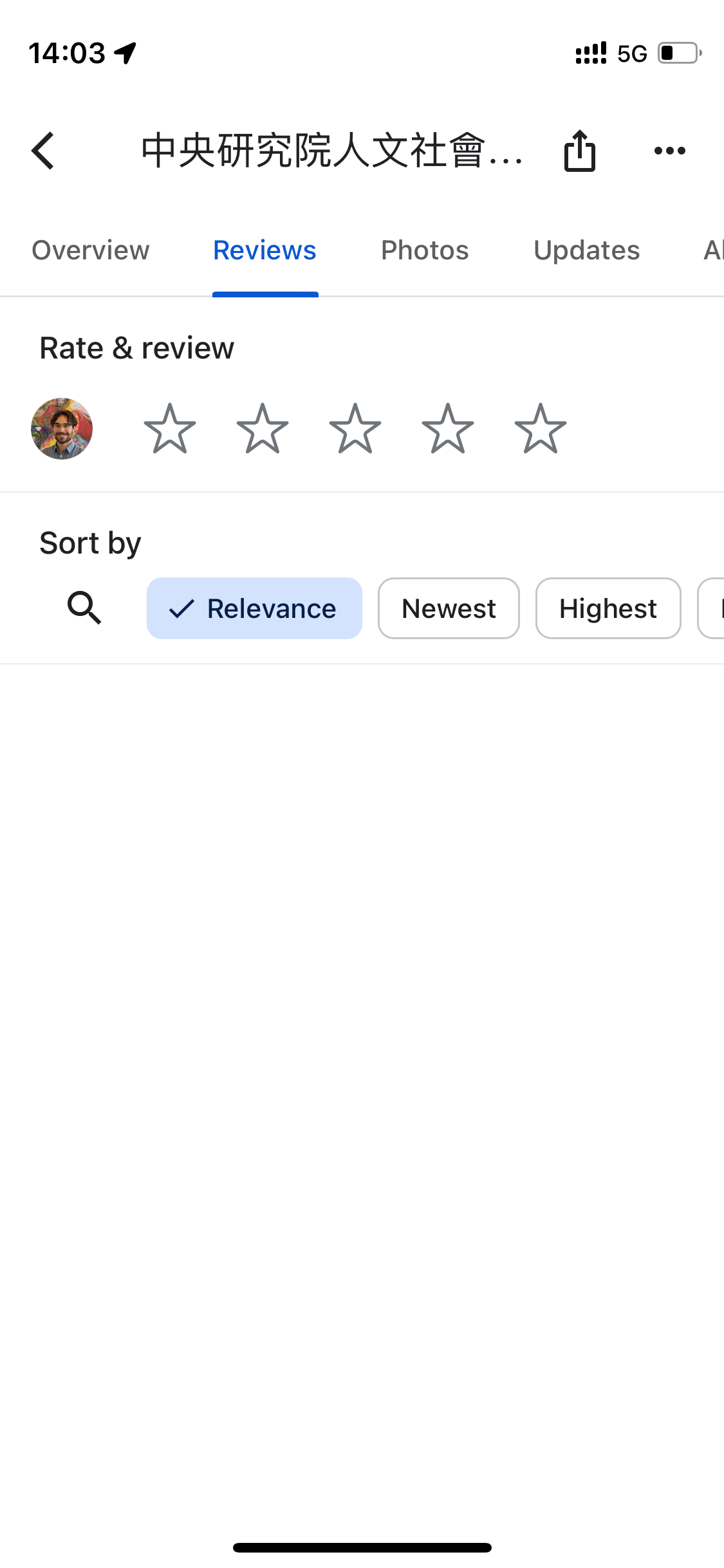Rate three stars
The image size is (724, 1568).
[355, 429]
